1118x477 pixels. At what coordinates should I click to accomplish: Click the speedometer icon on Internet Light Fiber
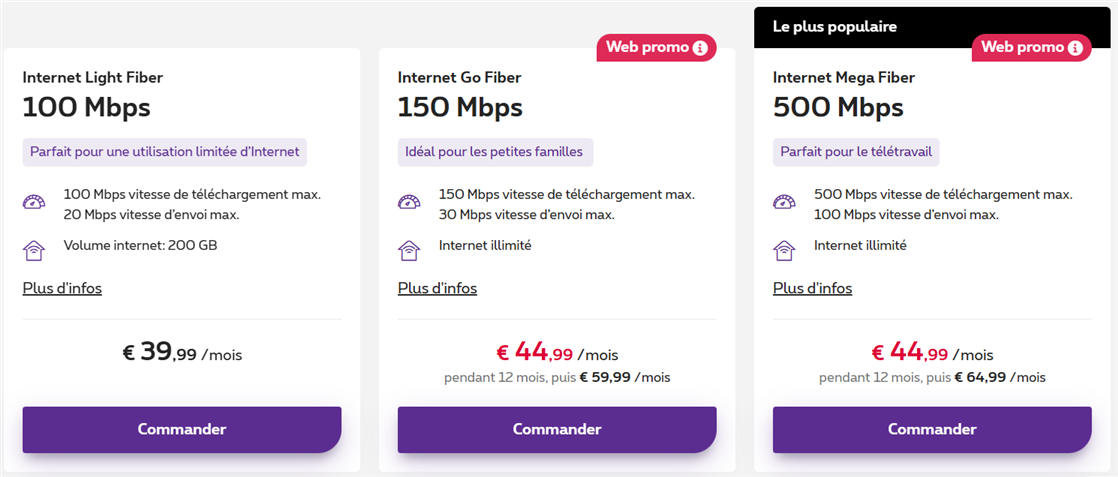[x=34, y=203]
